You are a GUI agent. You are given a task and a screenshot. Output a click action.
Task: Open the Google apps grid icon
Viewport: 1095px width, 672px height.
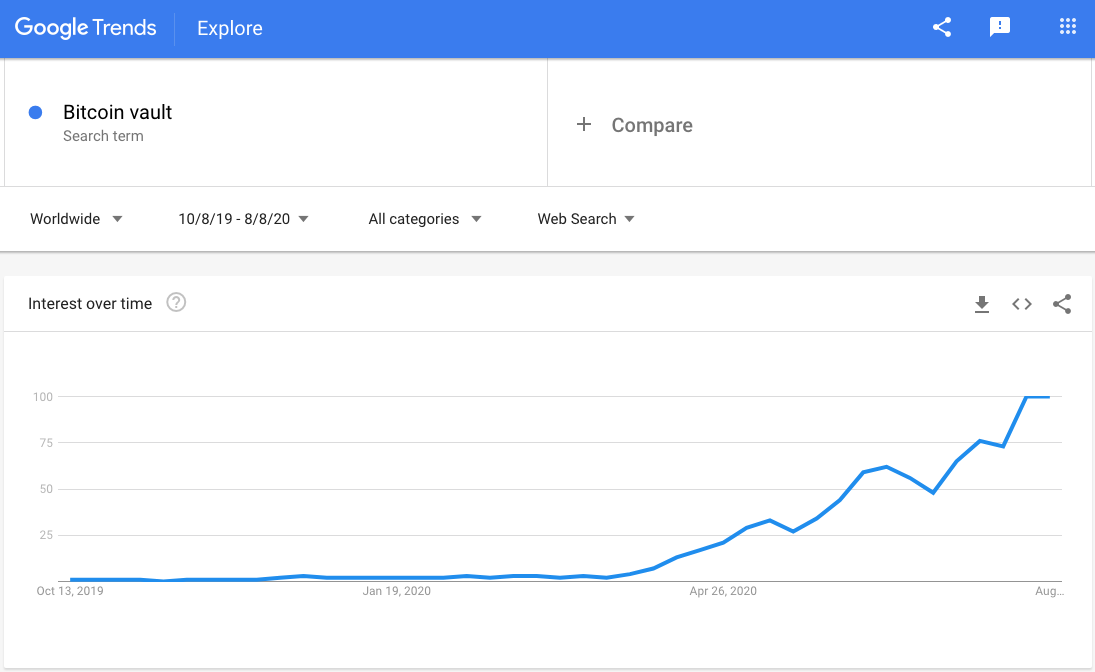(x=1067, y=27)
